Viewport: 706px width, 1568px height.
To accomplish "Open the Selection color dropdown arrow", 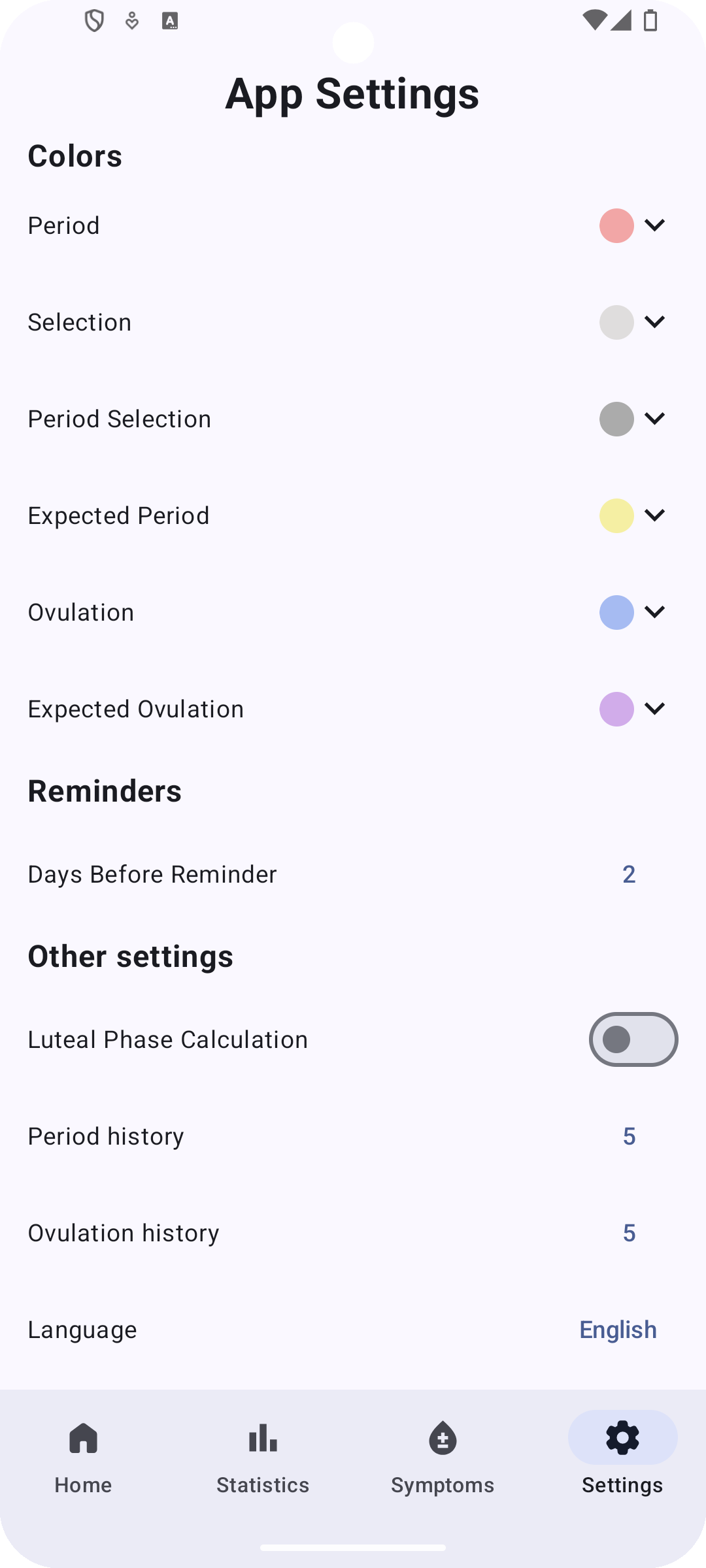I will [x=654, y=322].
